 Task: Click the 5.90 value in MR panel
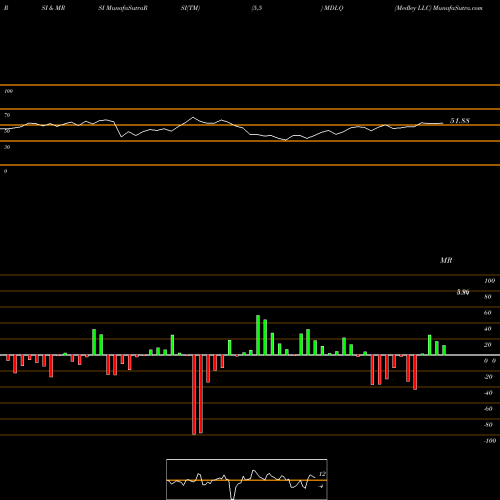pyautogui.click(x=463, y=292)
